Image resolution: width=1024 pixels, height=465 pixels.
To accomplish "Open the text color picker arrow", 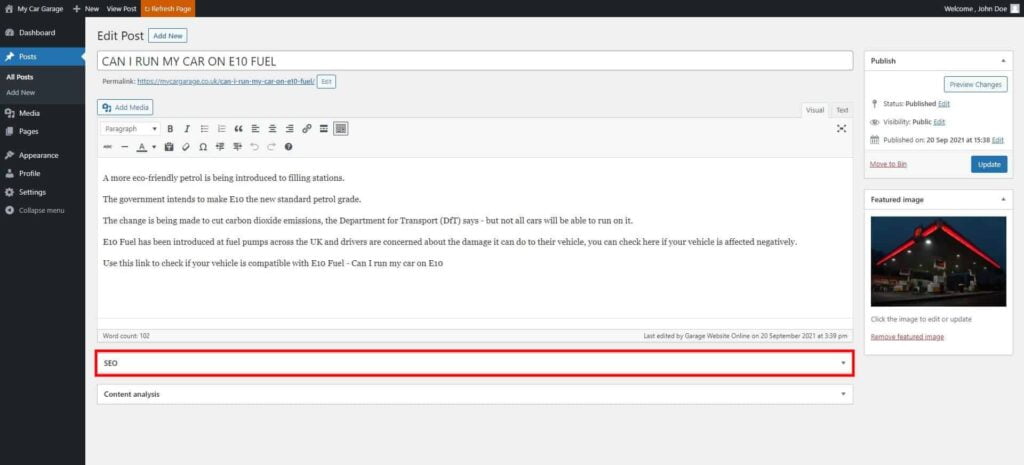I will point(154,147).
